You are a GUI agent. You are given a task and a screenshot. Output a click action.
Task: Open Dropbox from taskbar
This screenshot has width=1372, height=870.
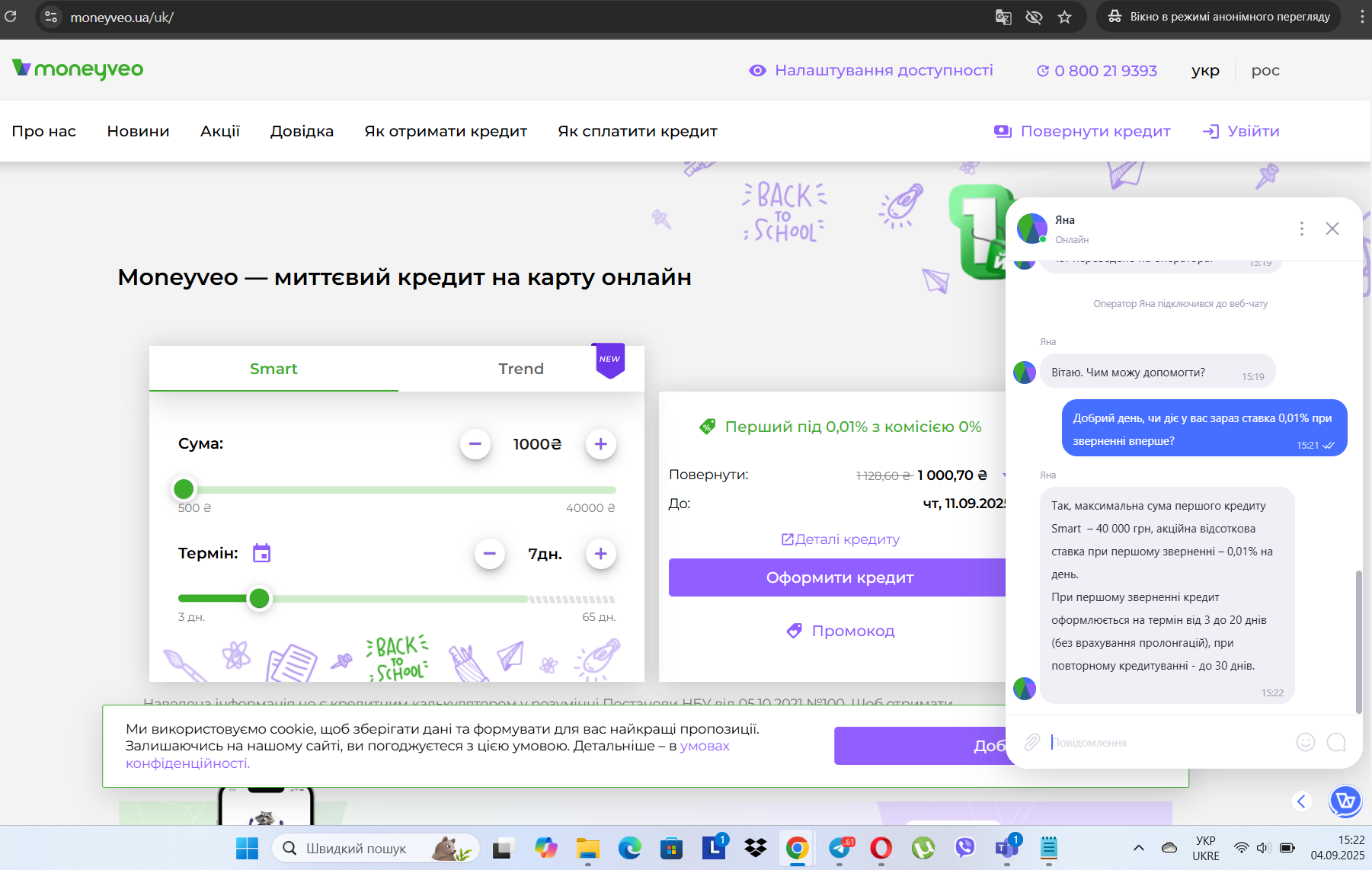pyautogui.click(x=756, y=848)
